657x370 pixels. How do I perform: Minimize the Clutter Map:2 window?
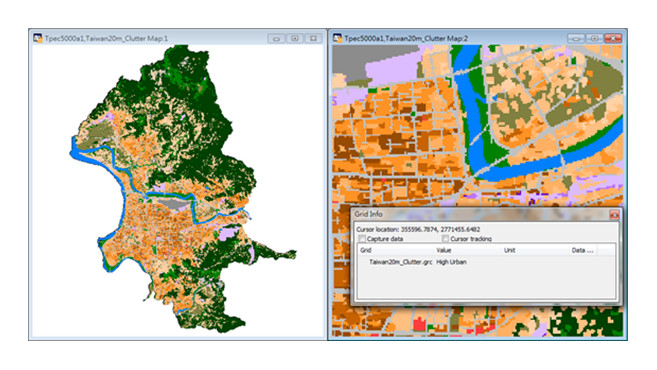click(x=576, y=39)
